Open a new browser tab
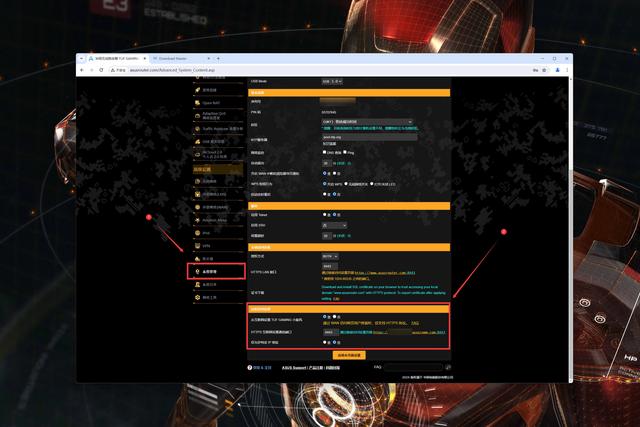Image resolution: width=640 pixels, height=427 pixels. point(218,59)
